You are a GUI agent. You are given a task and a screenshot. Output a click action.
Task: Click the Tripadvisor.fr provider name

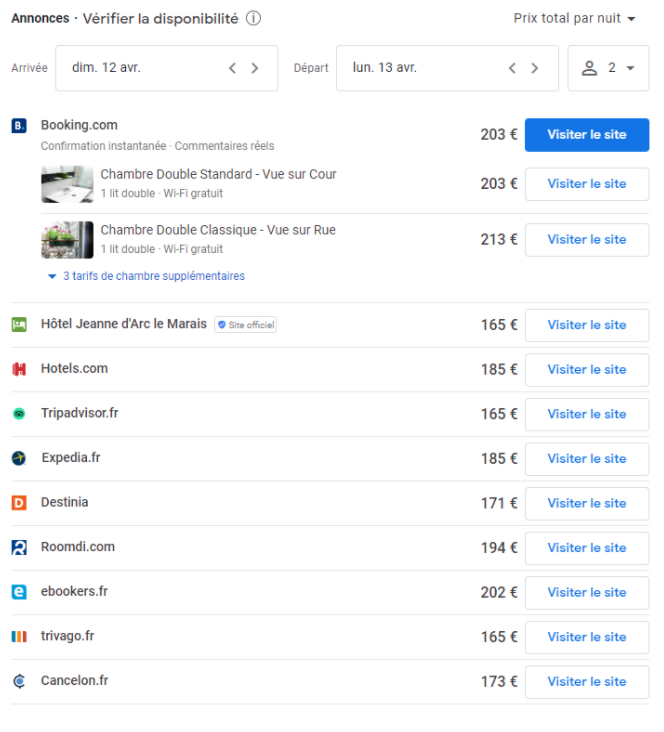pyautogui.click(x=80, y=413)
